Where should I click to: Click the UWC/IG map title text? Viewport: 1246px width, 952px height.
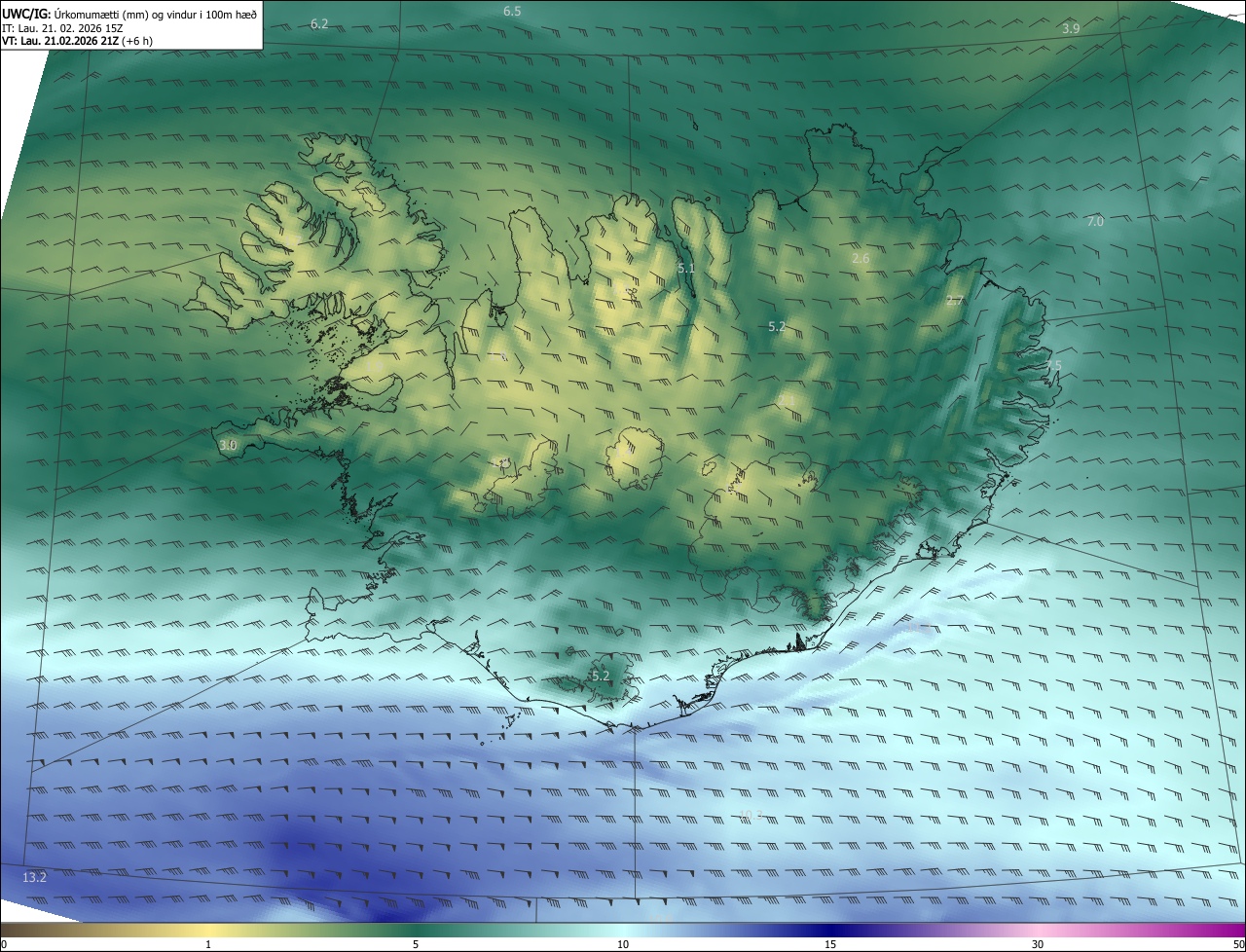[129, 13]
